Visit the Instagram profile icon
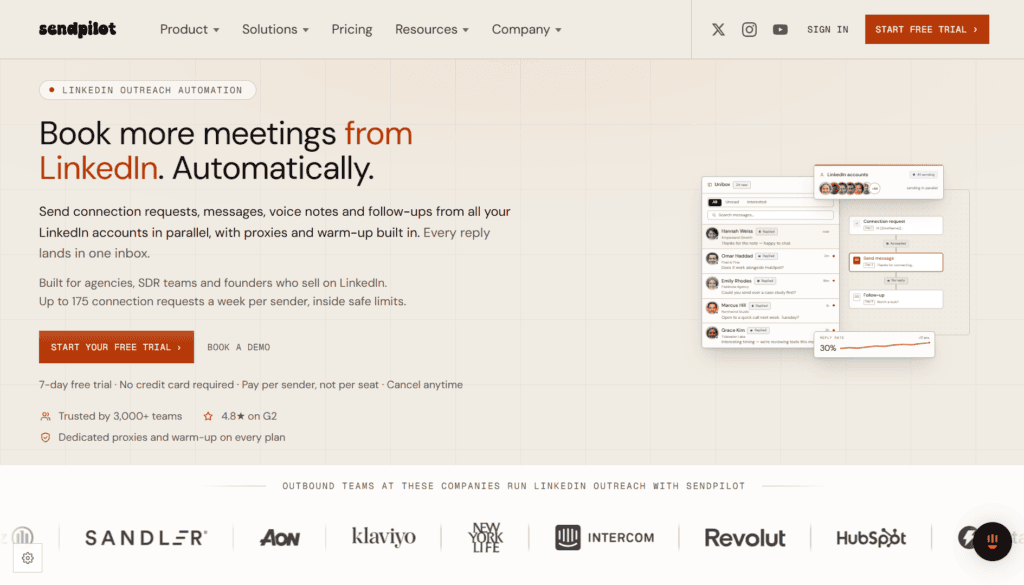The image size is (1024, 585). coord(749,29)
